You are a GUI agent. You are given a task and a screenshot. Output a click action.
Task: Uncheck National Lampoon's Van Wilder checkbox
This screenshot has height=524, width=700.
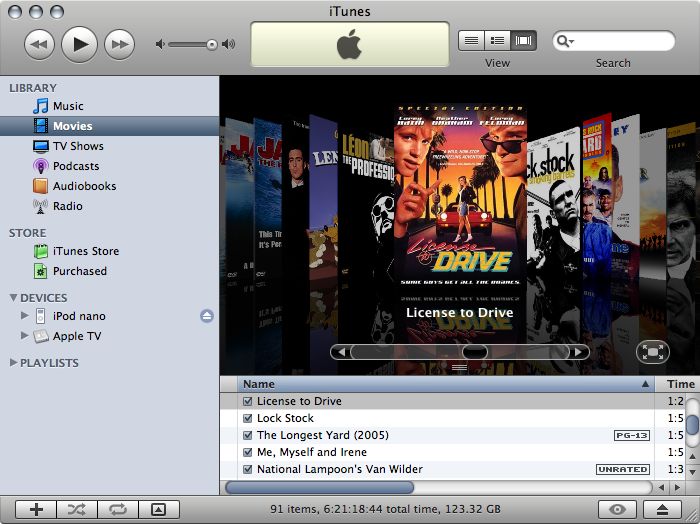click(x=247, y=469)
